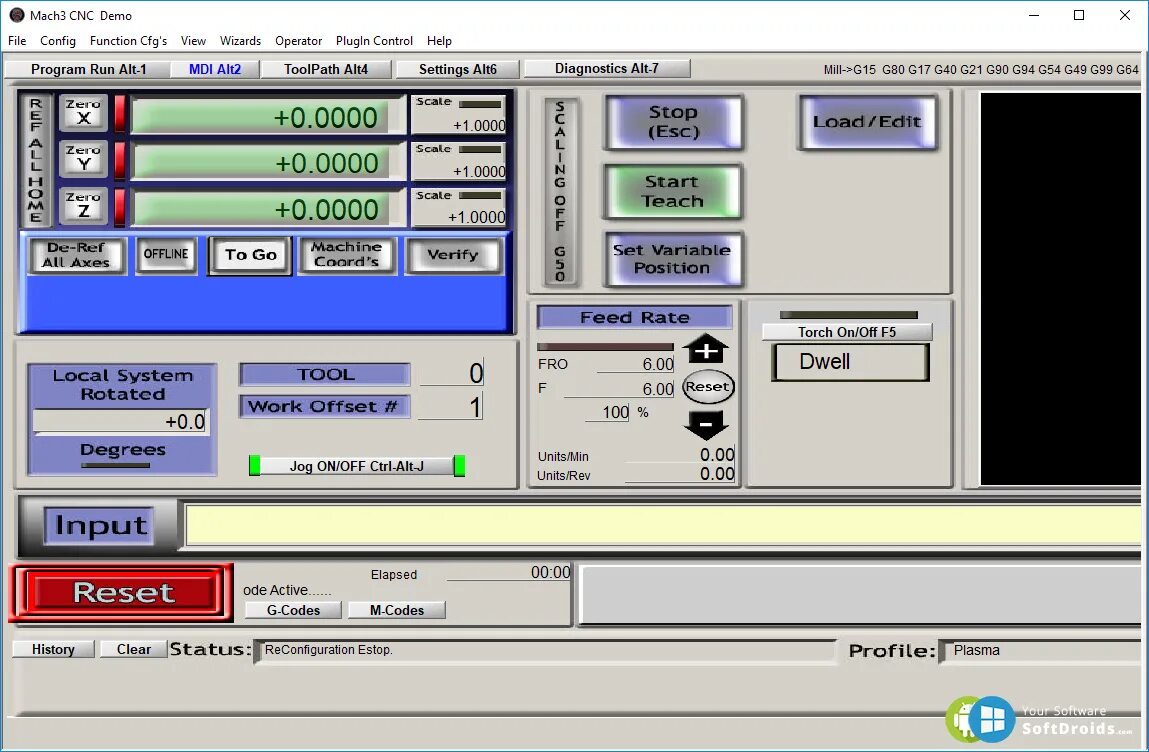This screenshot has height=752, width=1149.
Task: Open the File menu
Action: pyautogui.click(x=17, y=41)
